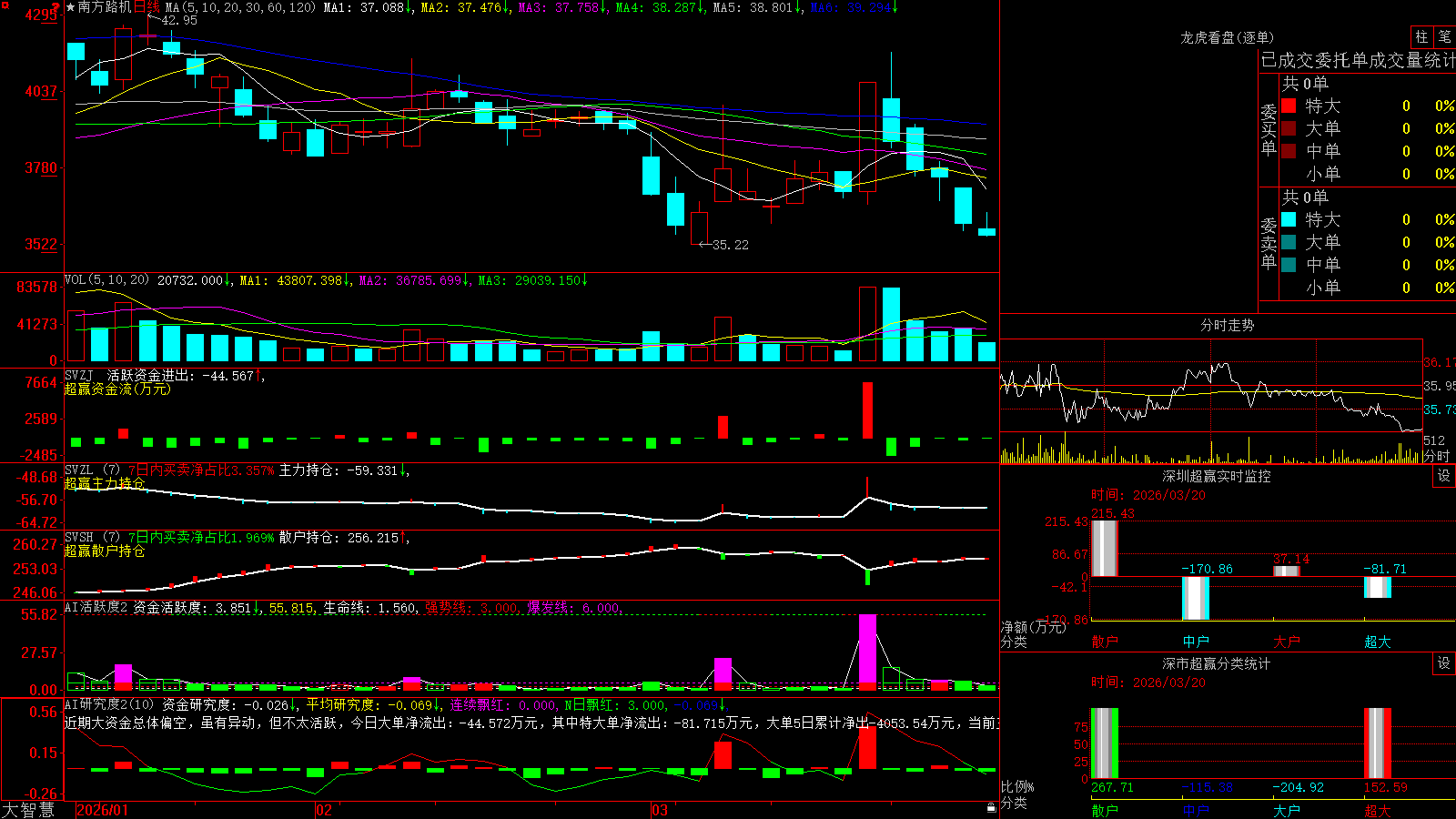Screen dimensions: 1456x819
Task: Click the 委买单 section label
Action: point(1269,130)
